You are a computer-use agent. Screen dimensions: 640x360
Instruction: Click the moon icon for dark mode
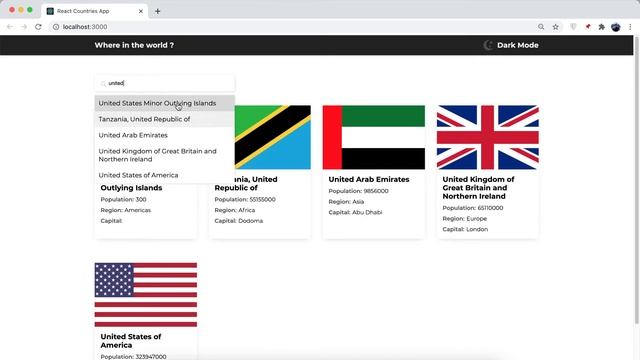point(488,45)
